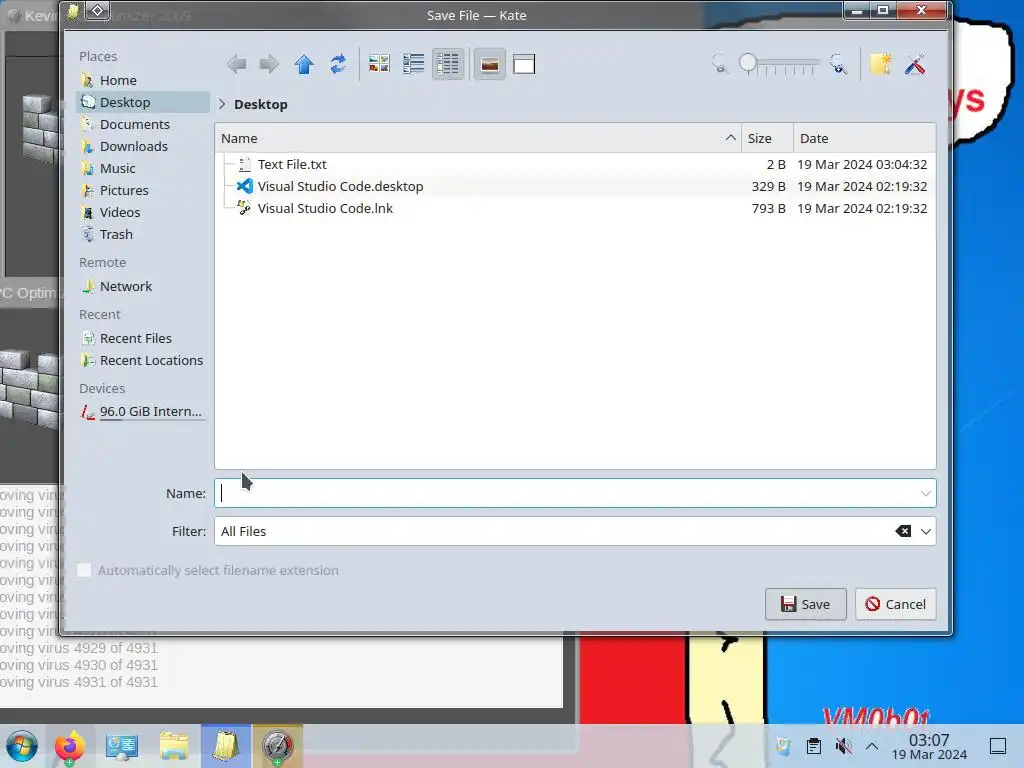Image resolution: width=1024 pixels, height=768 pixels.
Task: Open the clock showing 03:07
Action: coord(929,746)
